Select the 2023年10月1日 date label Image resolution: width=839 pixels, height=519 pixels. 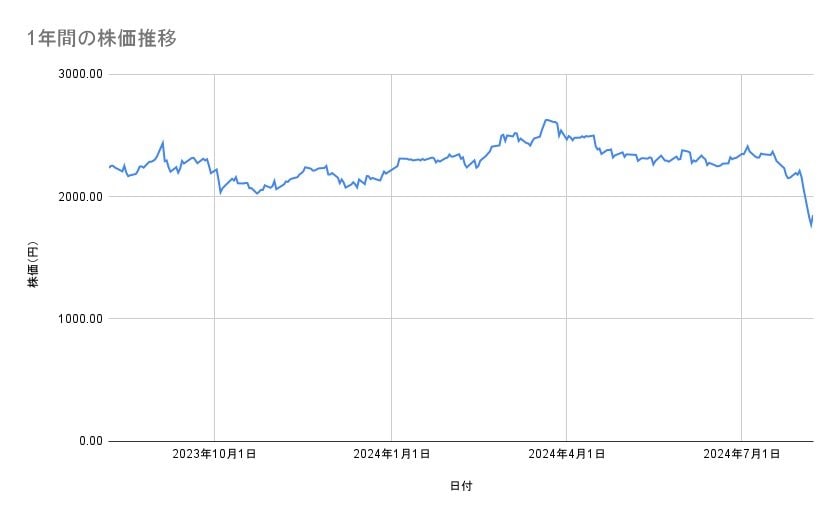pos(215,455)
